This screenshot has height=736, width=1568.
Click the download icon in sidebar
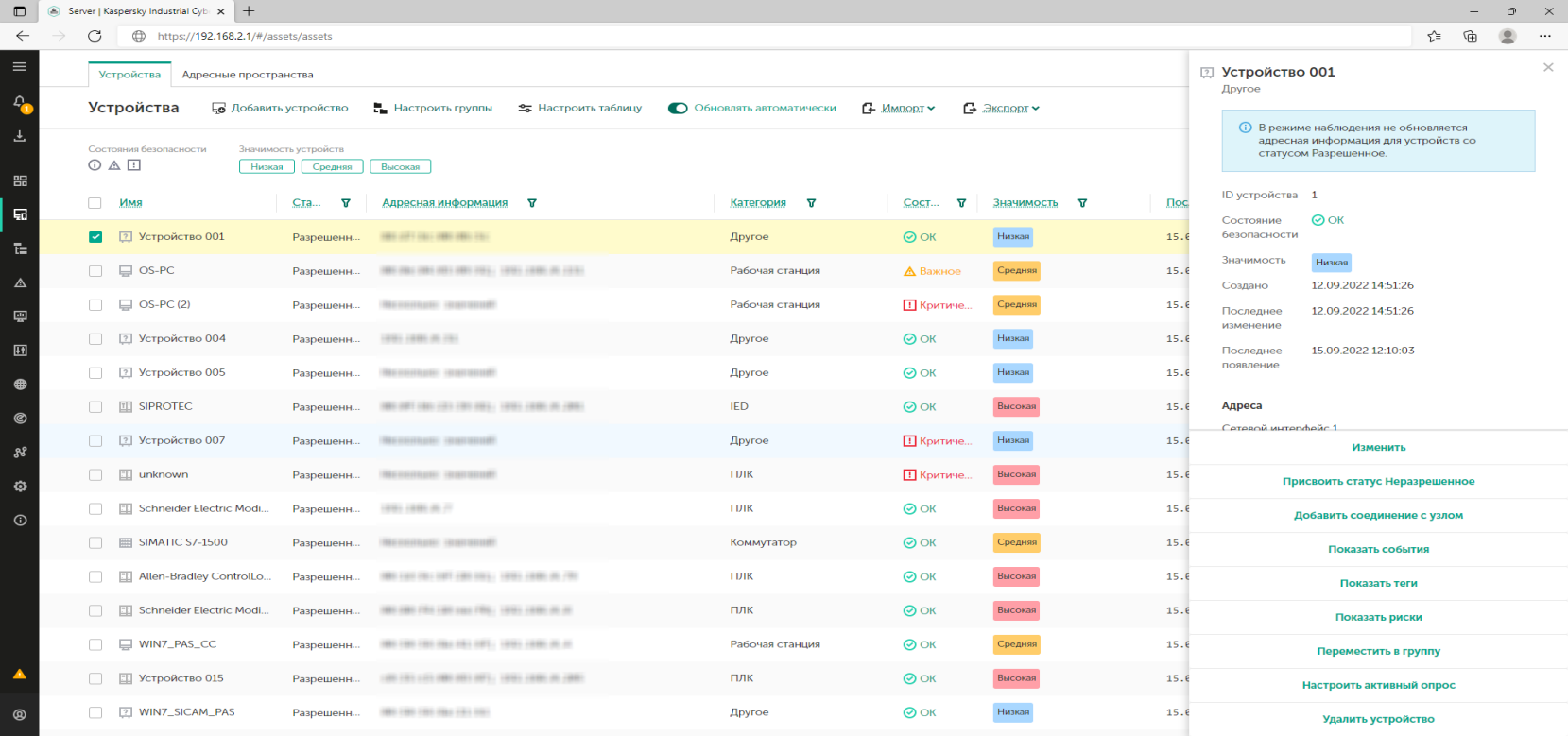pos(20,136)
